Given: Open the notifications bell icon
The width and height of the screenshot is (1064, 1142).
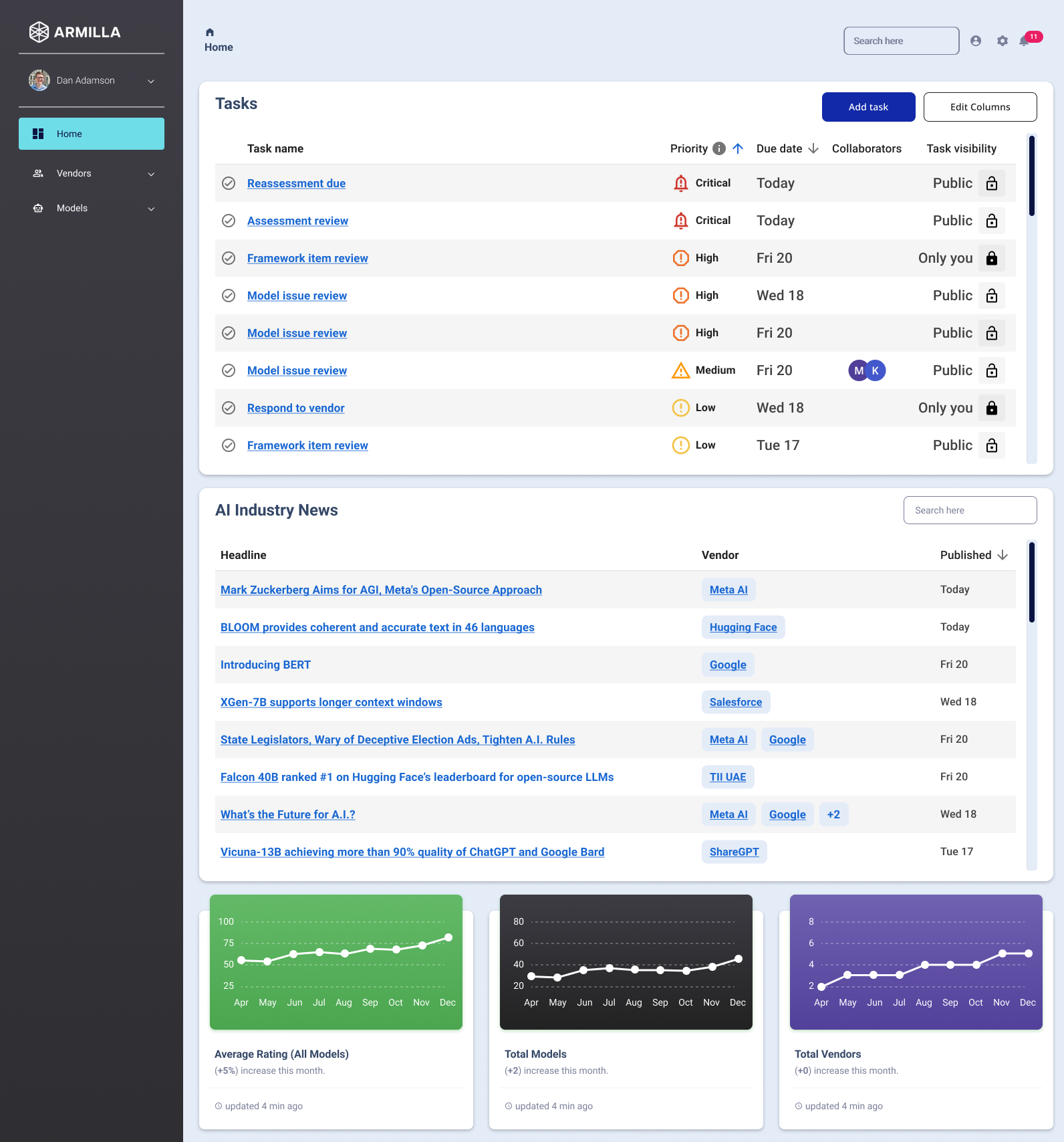Looking at the screenshot, I should (1024, 41).
